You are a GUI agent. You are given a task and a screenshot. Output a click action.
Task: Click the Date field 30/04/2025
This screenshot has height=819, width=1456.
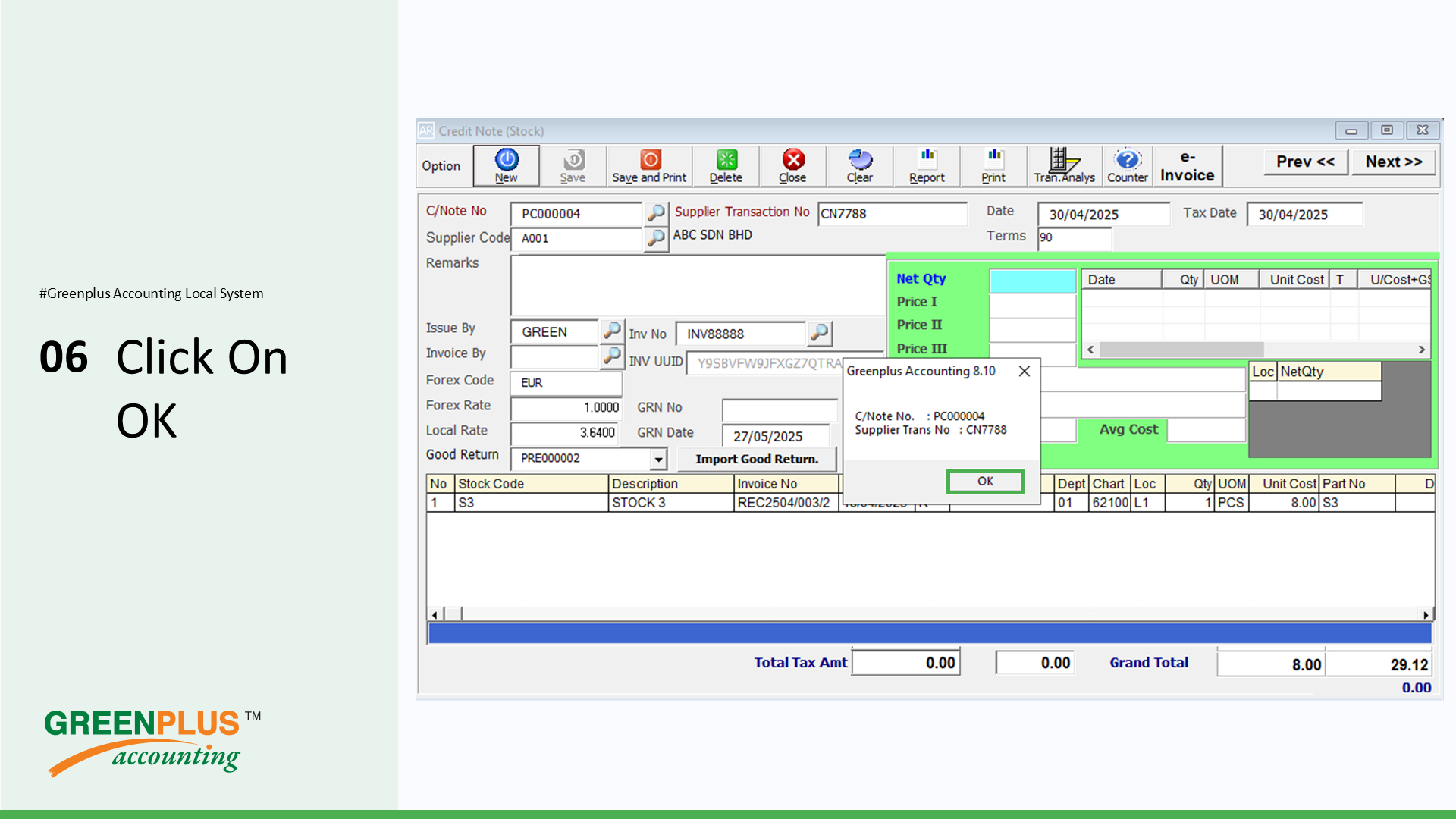1103,215
